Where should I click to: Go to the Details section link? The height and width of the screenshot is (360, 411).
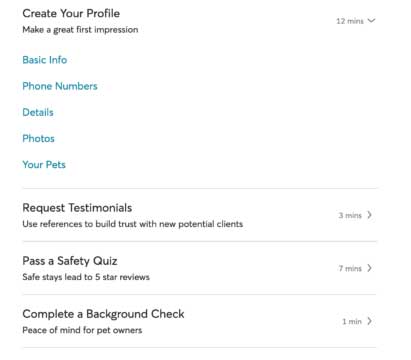tap(38, 112)
